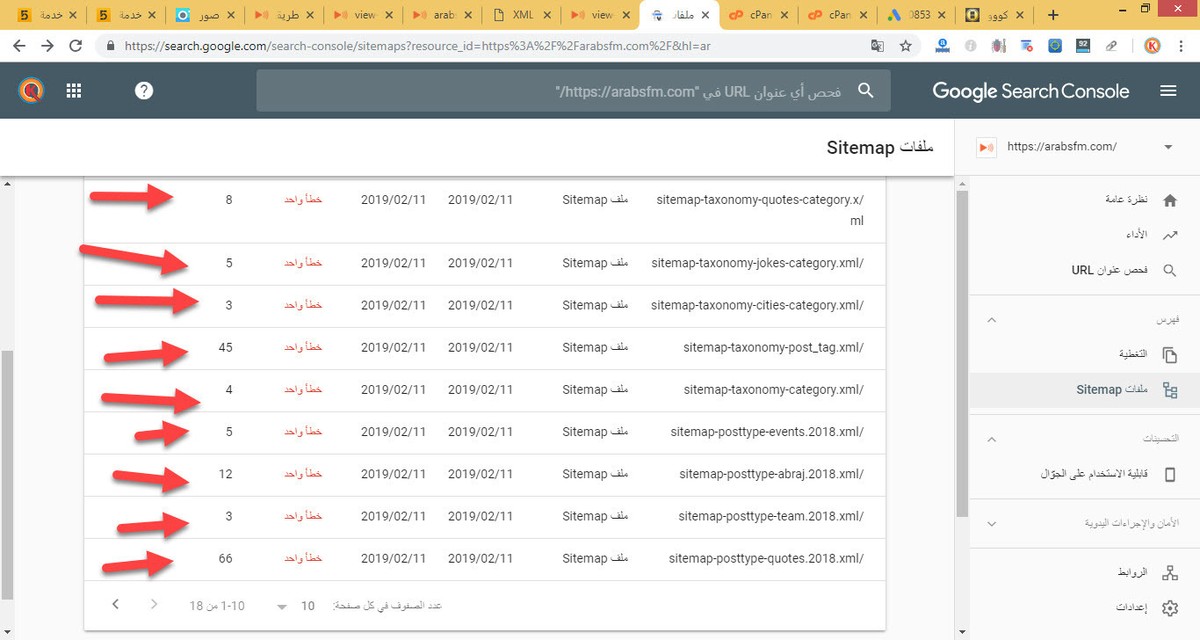The width and height of the screenshot is (1200, 640).
Task: Reload the page with the refresh icon
Action: click(x=76, y=46)
